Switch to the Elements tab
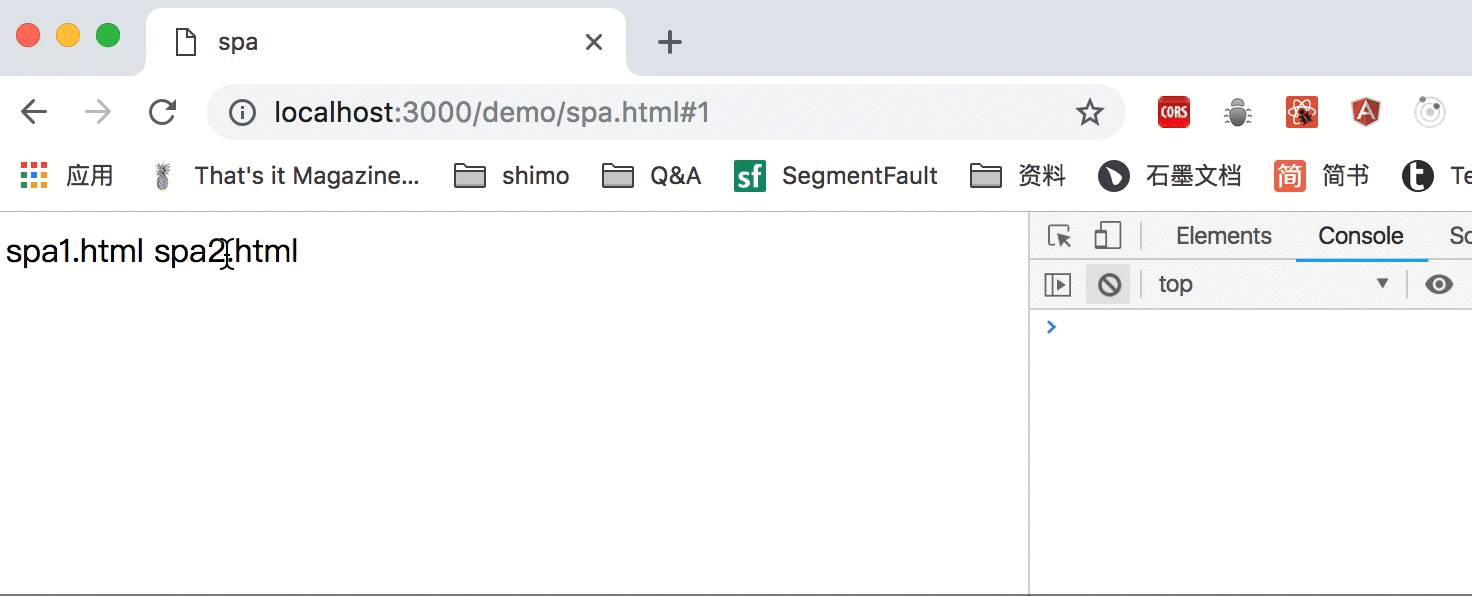The image size is (1472, 596). coord(1223,236)
